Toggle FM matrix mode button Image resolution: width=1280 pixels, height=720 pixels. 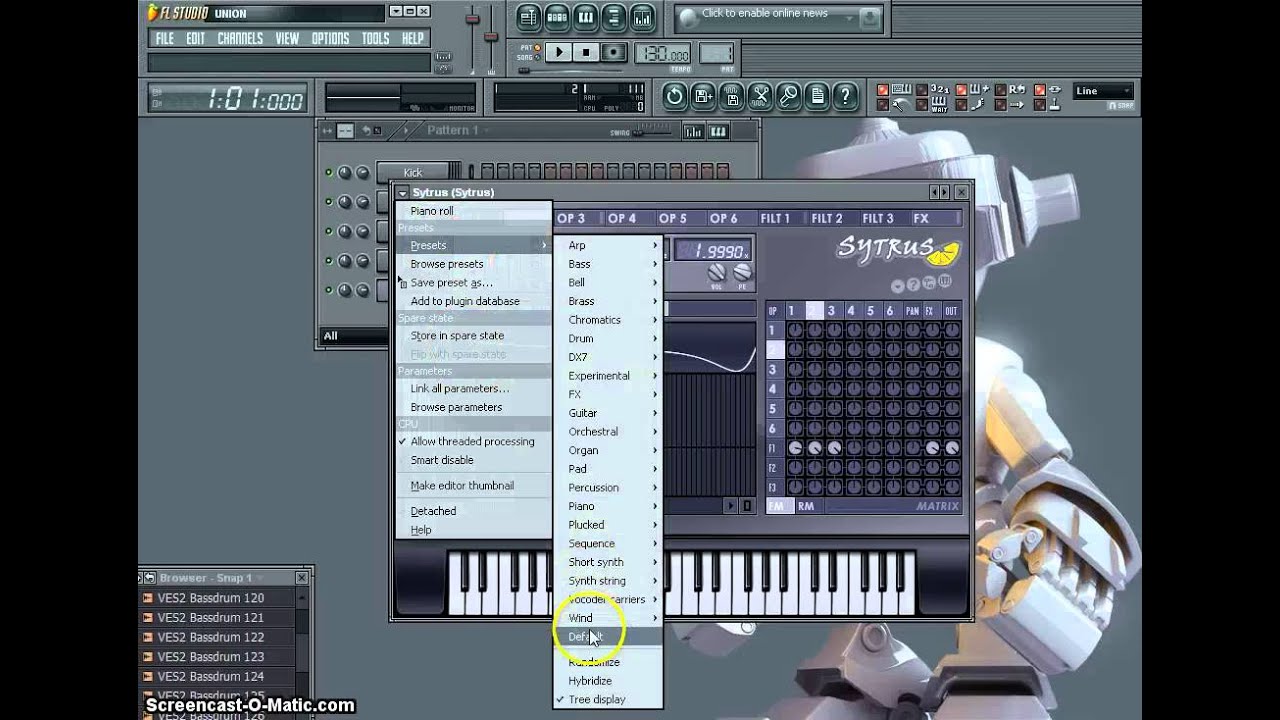click(x=780, y=506)
